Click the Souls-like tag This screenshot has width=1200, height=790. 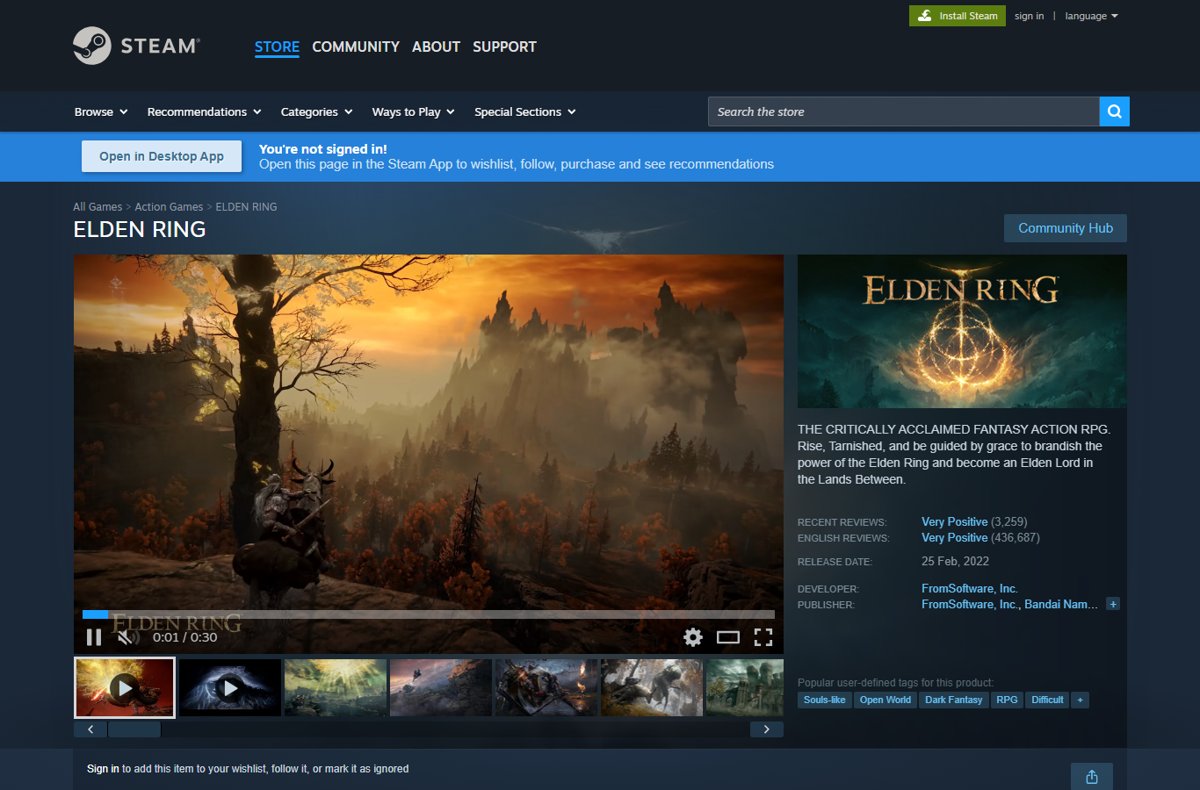[824, 700]
